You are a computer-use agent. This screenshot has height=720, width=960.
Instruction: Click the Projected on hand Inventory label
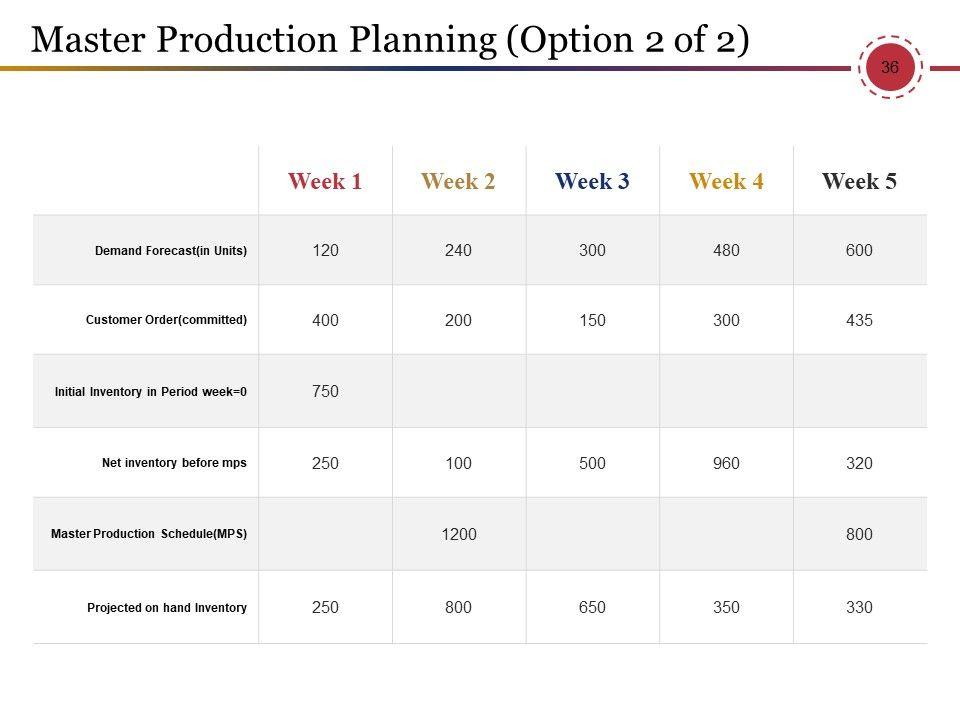click(167, 607)
